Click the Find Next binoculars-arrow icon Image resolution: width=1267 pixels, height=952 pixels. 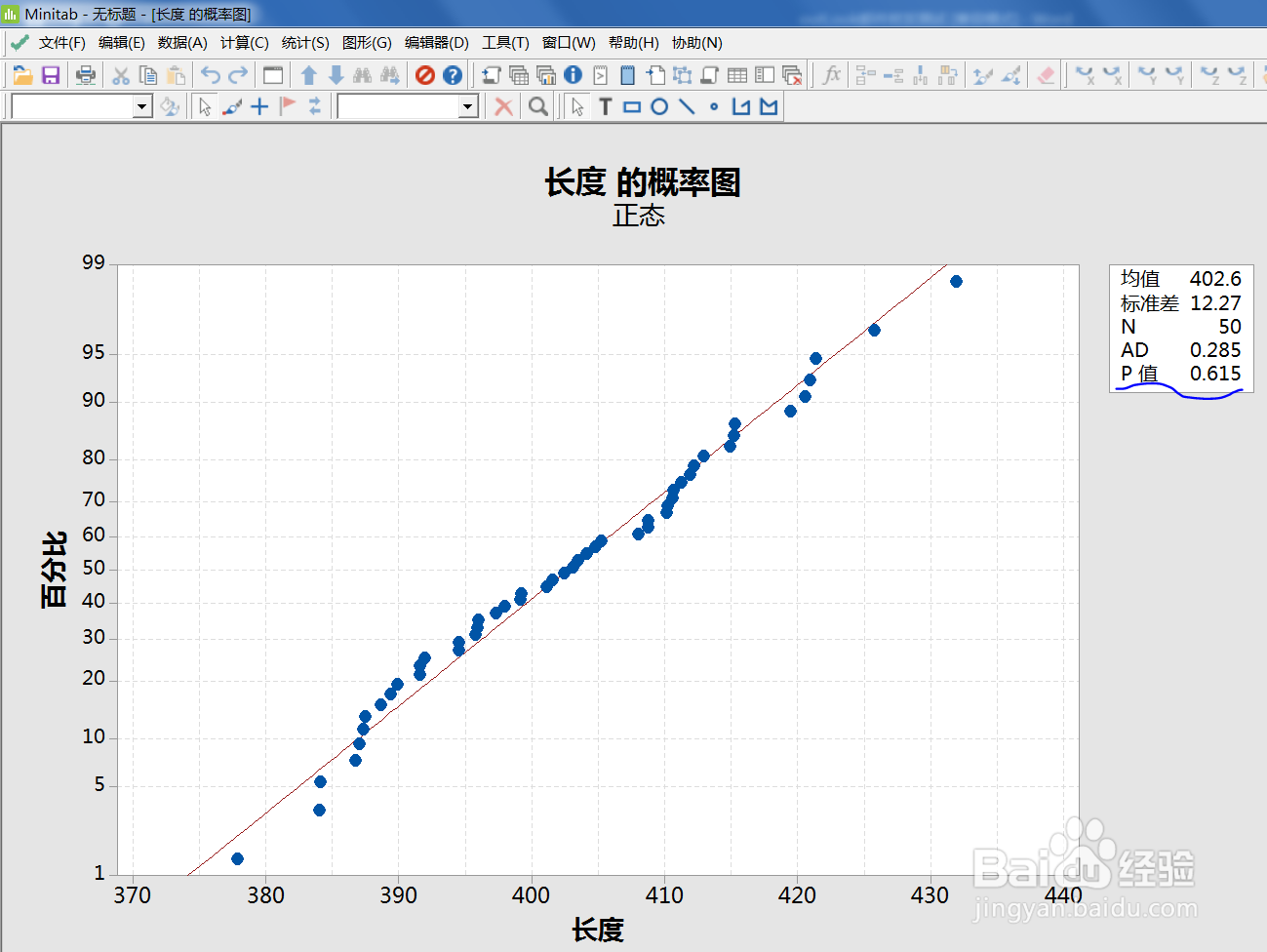point(390,75)
